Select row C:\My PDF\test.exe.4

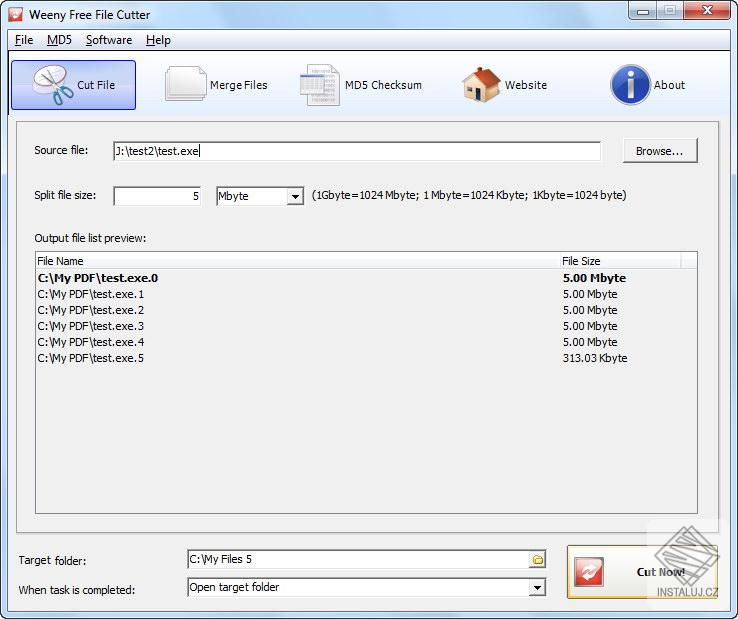coord(366,342)
